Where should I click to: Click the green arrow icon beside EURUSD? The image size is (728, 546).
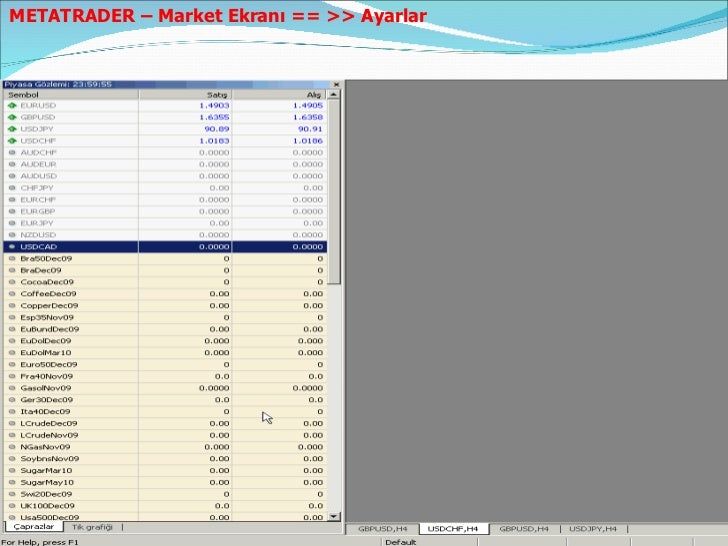tap(12, 105)
